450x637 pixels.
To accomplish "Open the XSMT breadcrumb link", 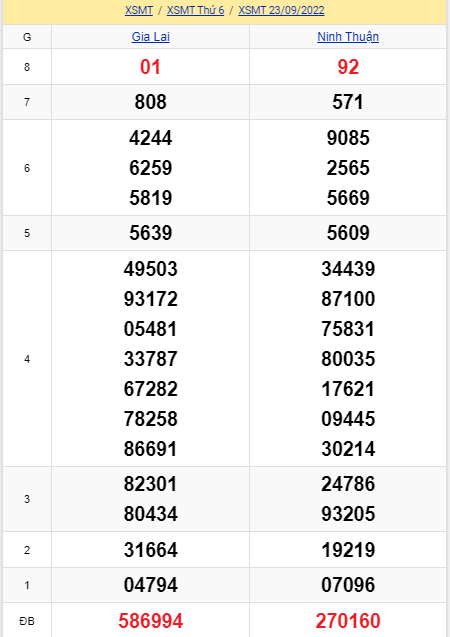I will tap(138, 10).
